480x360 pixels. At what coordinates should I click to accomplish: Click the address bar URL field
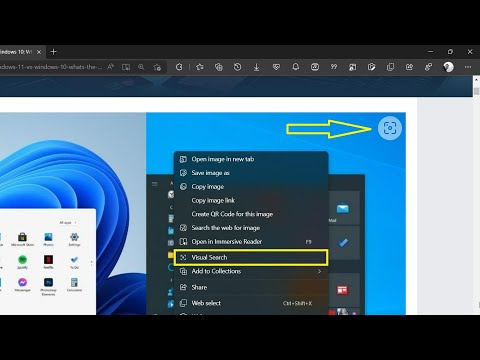[x=52, y=67]
